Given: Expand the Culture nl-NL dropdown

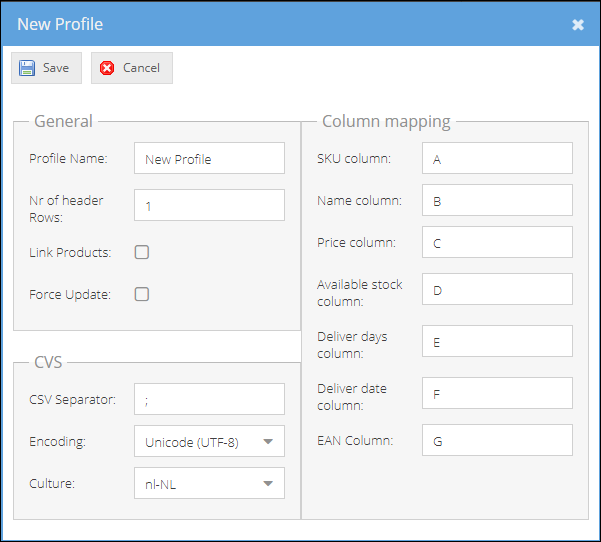Looking at the screenshot, I should click(x=209, y=483).
